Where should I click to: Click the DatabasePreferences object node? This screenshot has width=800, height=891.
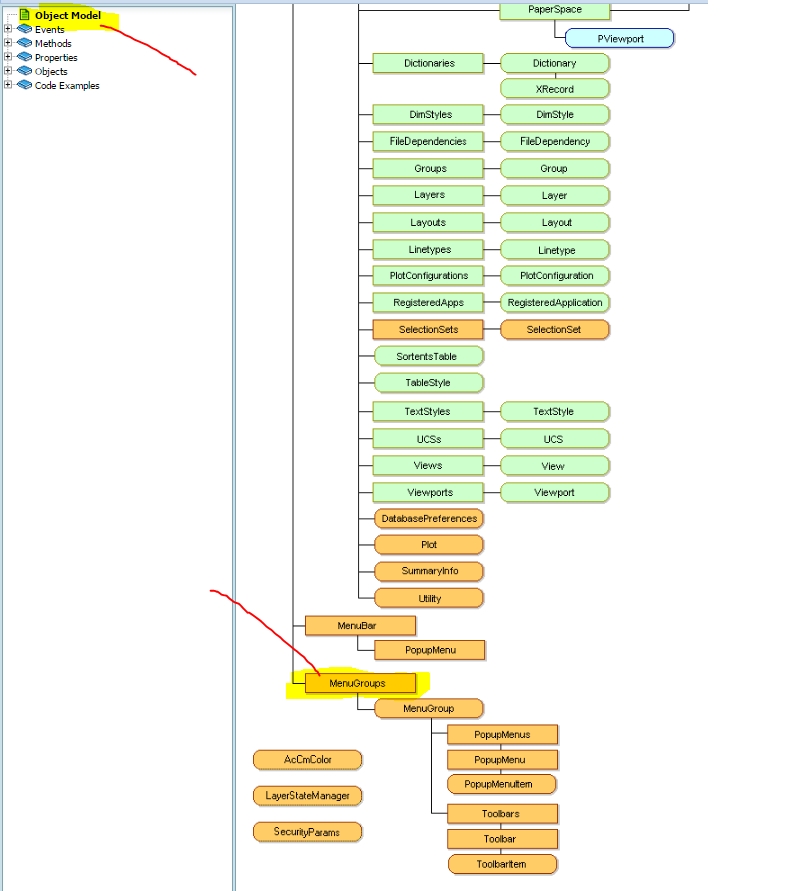[429, 518]
